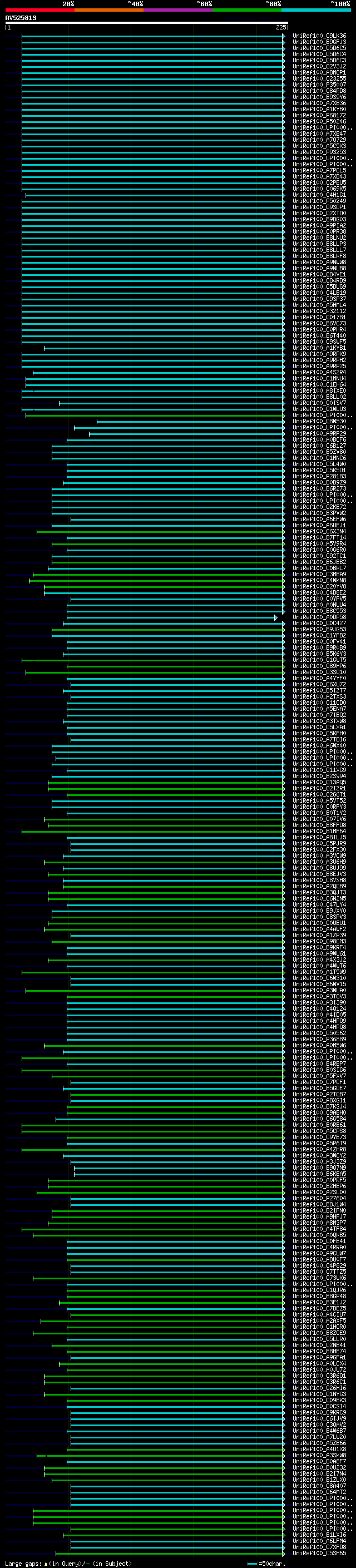
Task: Select the UniRef100_P32112 label
Action: 319,311
